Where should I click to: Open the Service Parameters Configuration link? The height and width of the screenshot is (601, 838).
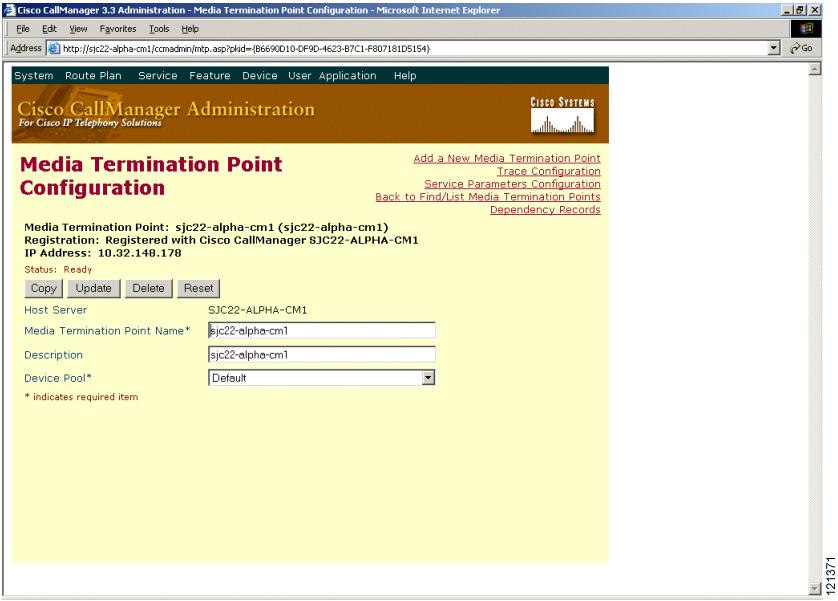pos(513,184)
